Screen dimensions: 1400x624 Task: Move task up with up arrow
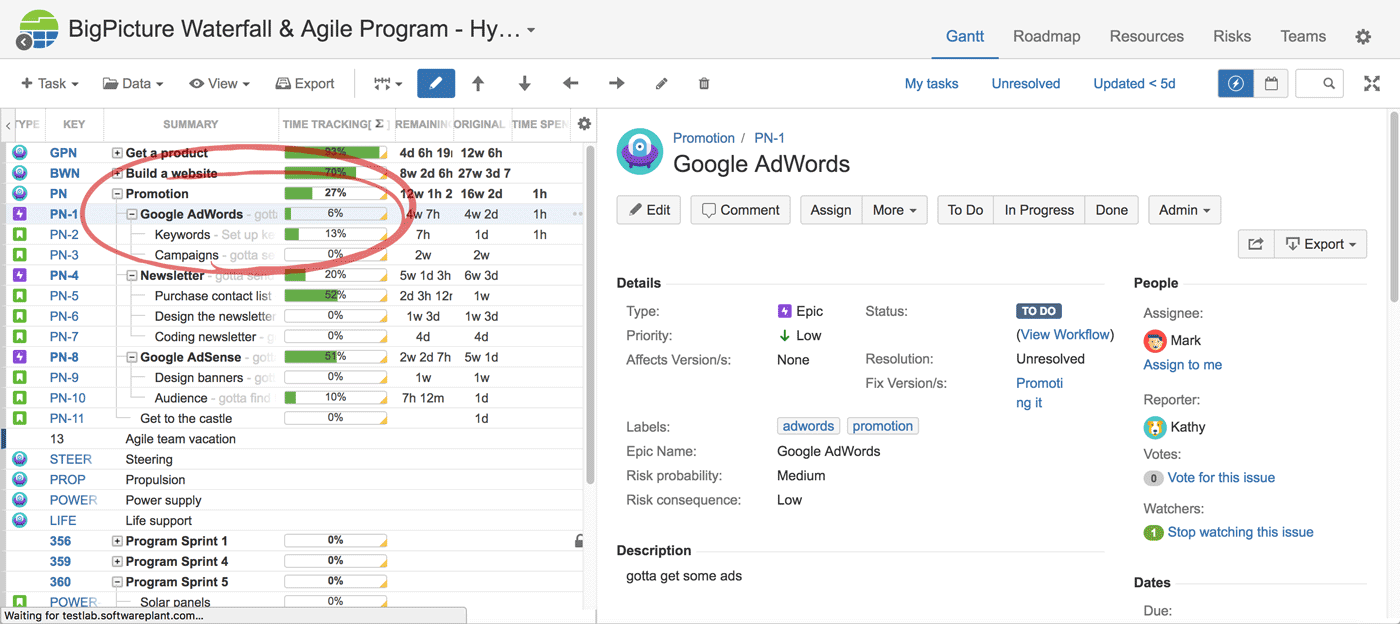pos(478,84)
